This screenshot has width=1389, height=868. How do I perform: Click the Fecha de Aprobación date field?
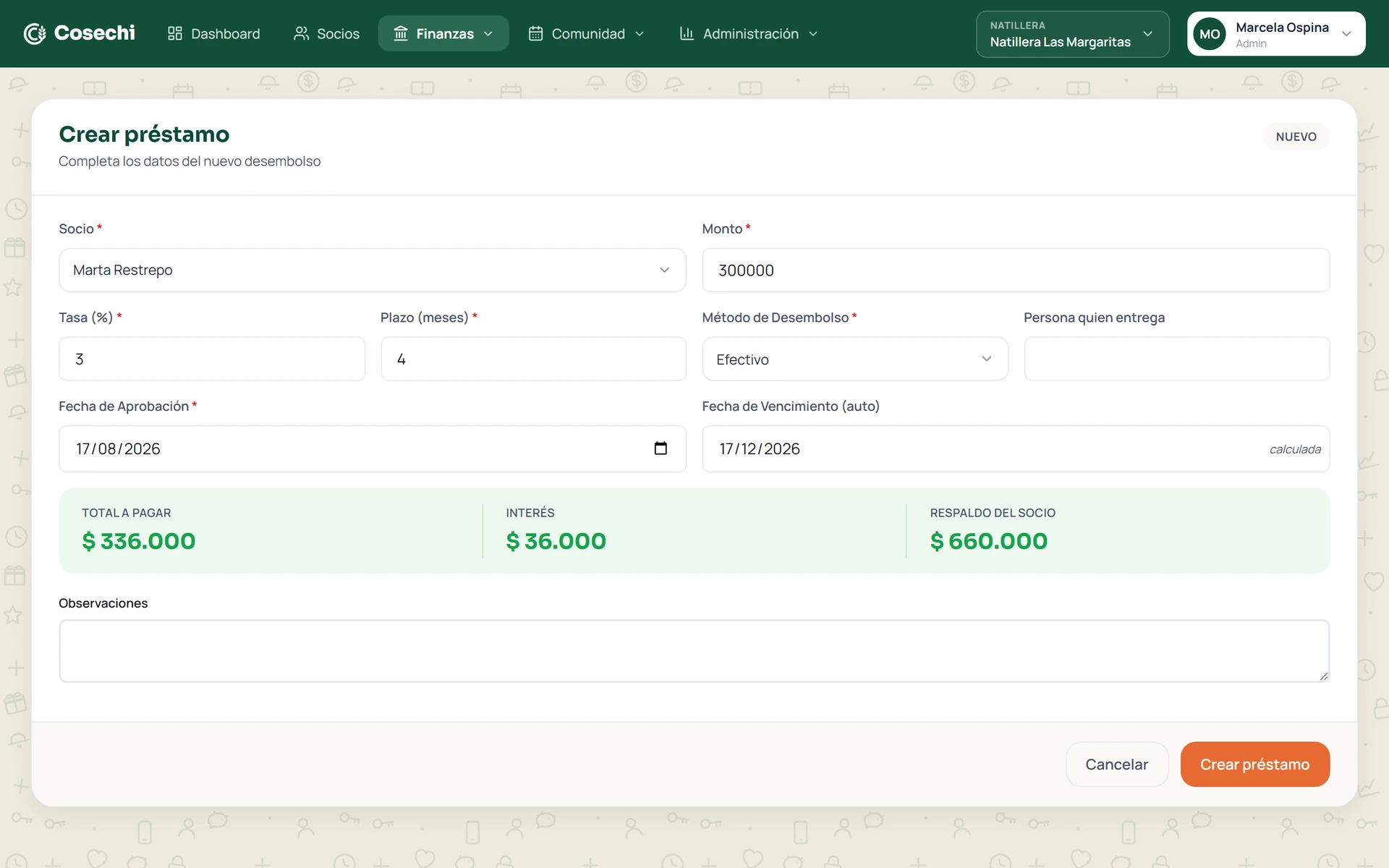[373, 448]
